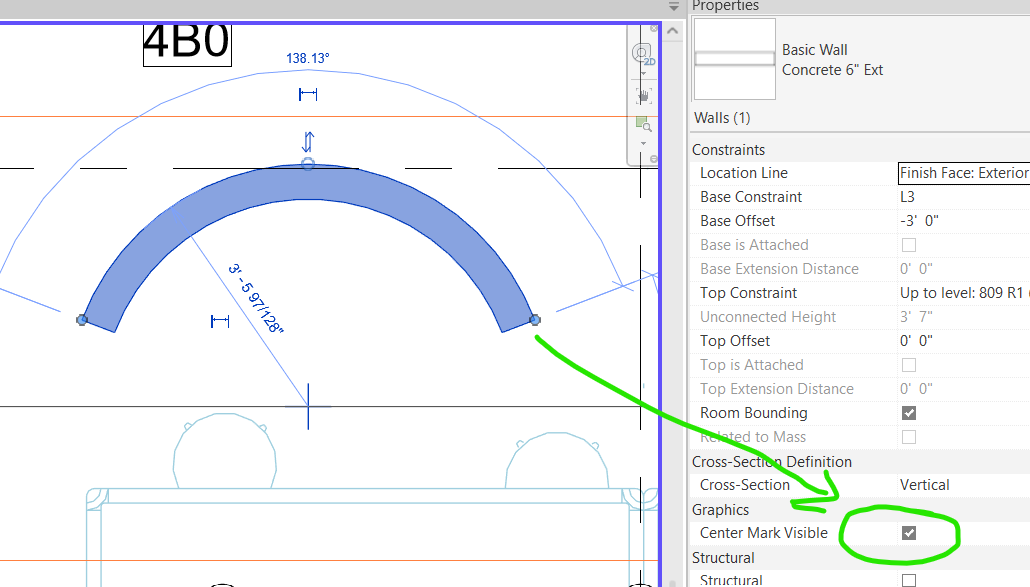The image size is (1030, 587).
Task: Toggle the Room Bounding checkbox
Action: coord(908,413)
